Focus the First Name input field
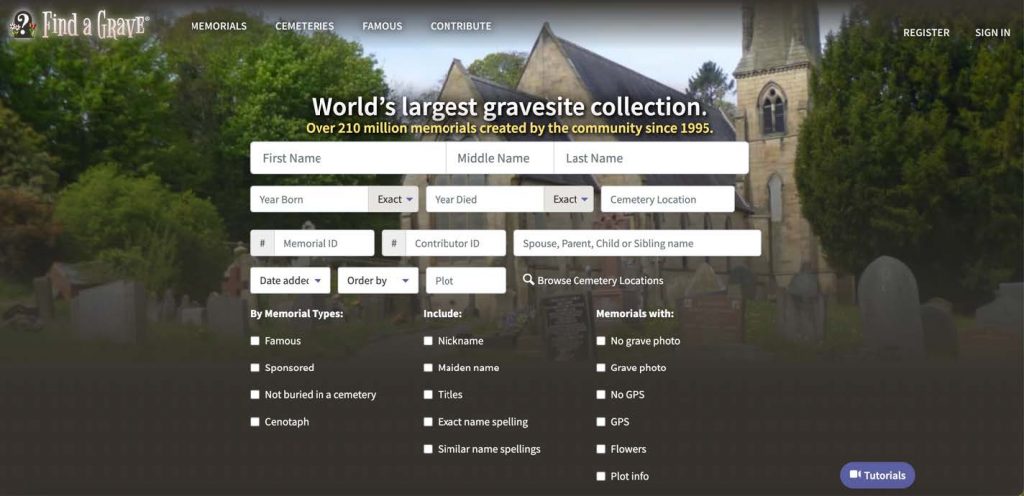1024x496 pixels. [x=348, y=158]
